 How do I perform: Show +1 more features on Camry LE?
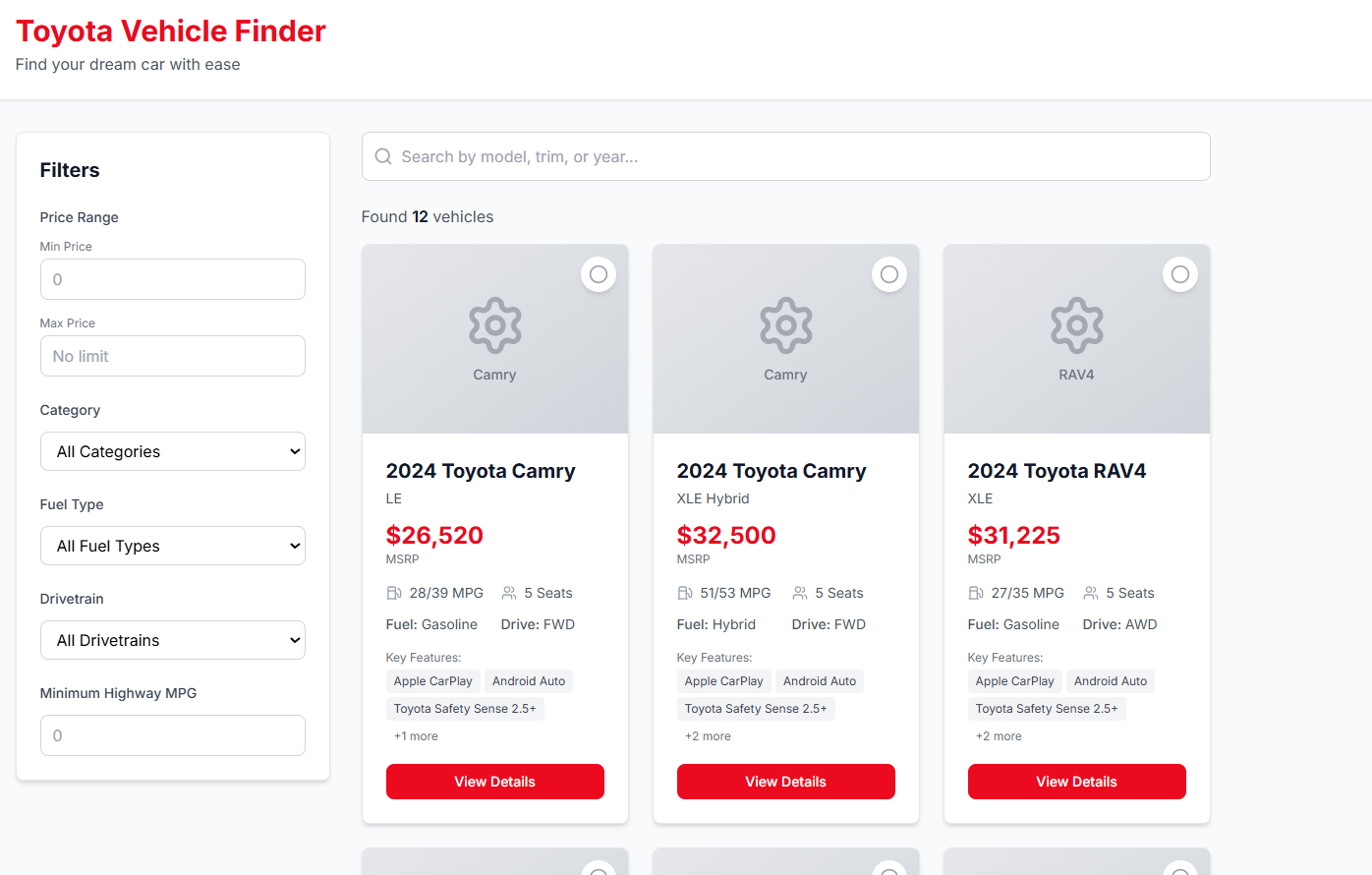click(x=416, y=736)
